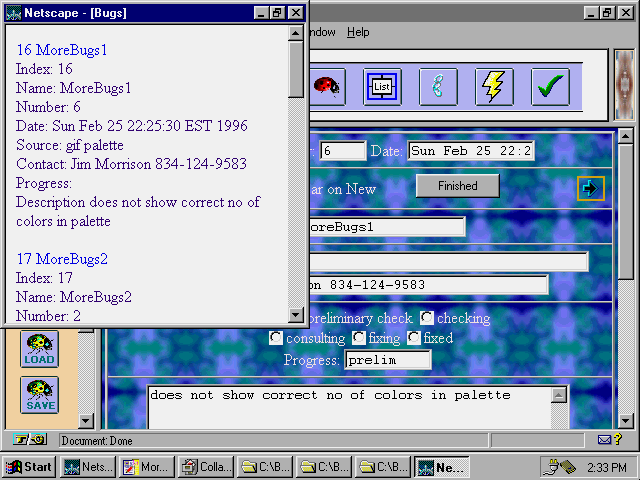
Task: Click the empty source input field
Action: coord(448,261)
